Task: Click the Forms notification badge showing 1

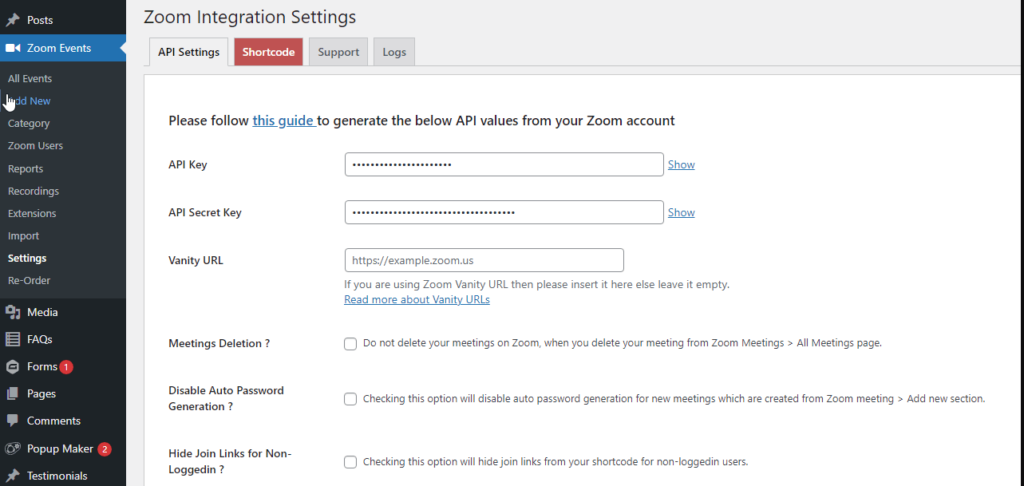Action: [66, 367]
